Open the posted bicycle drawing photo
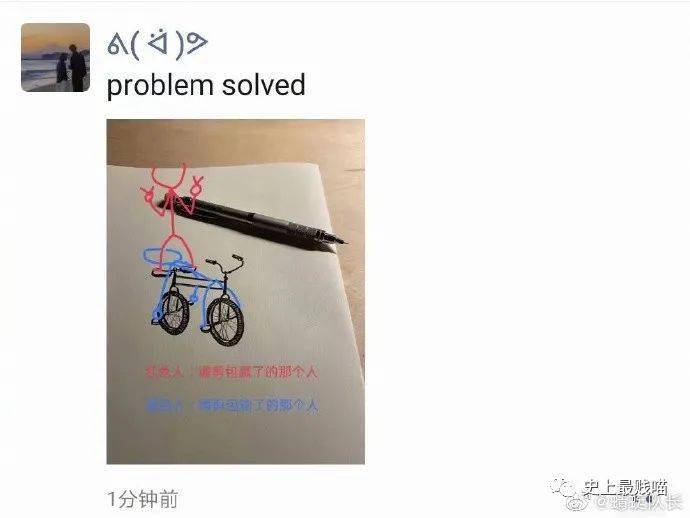The height and width of the screenshot is (518, 690). [235, 291]
